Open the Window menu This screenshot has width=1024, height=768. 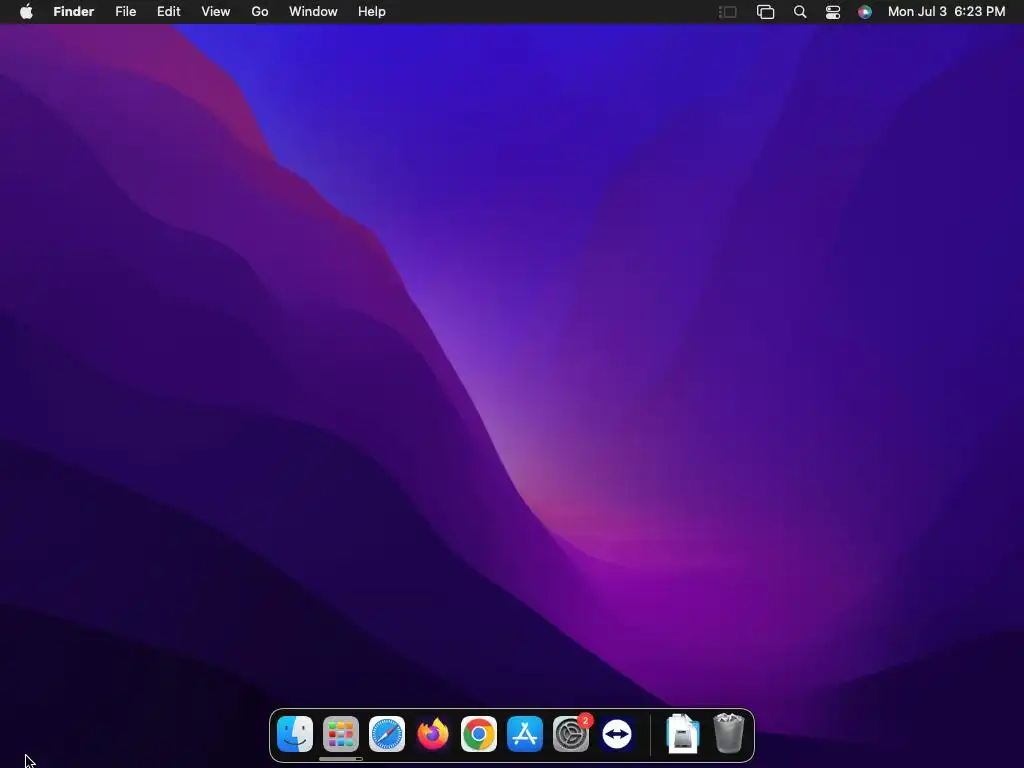[313, 12]
